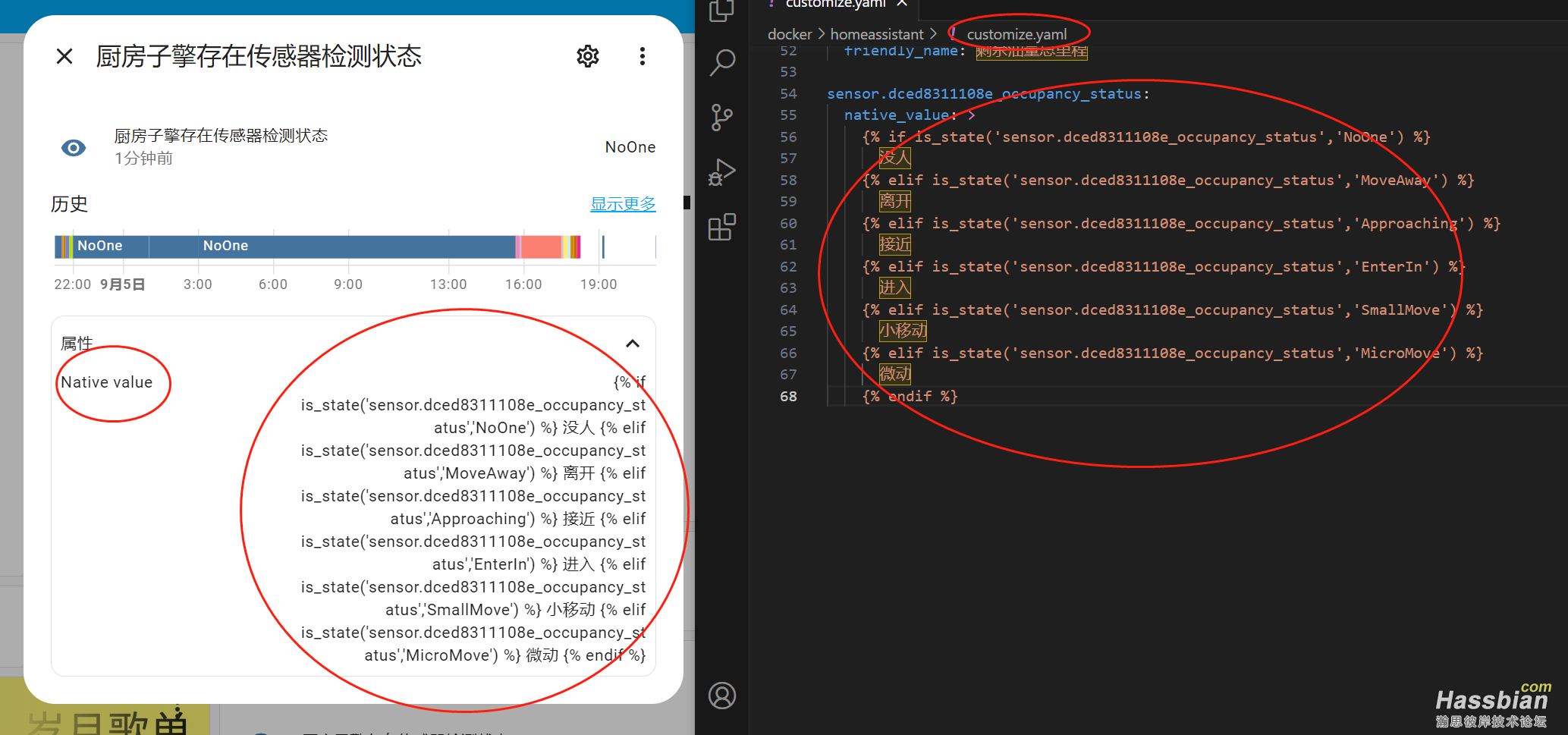
Task: Click homeassistant in the breadcrumb path
Action: pos(877,34)
